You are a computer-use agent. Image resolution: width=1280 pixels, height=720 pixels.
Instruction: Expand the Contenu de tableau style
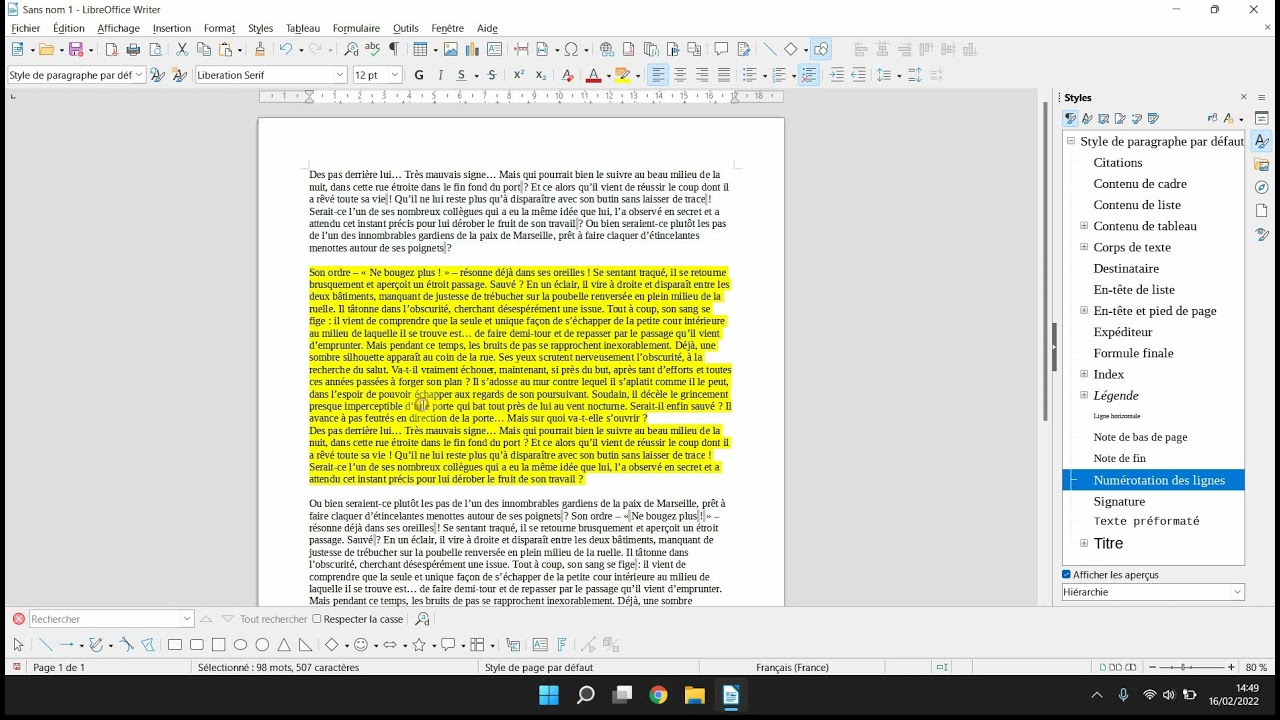(x=1084, y=226)
